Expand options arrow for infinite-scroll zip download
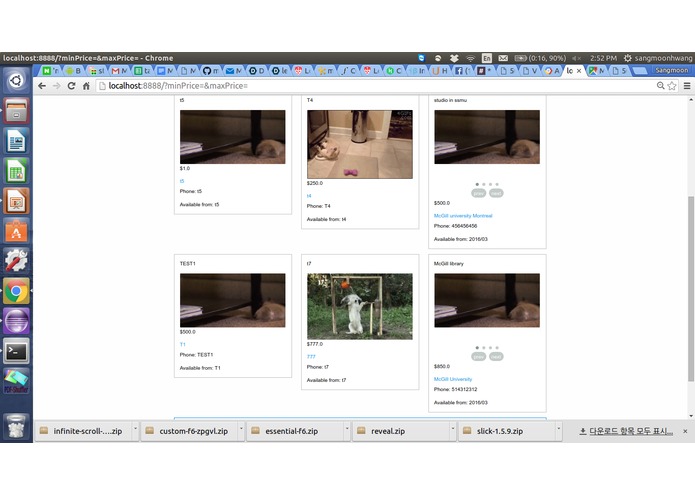The width and height of the screenshot is (695, 494). coord(135,429)
